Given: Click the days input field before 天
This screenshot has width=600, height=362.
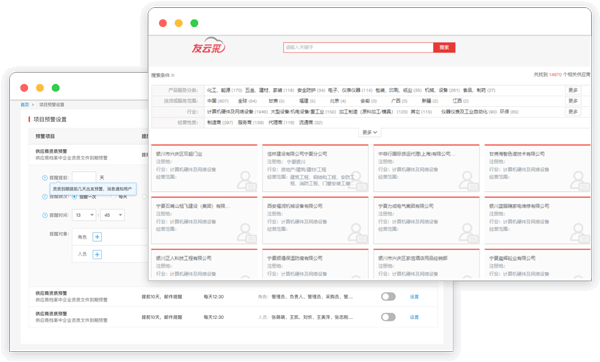Looking at the screenshot, I should [x=84, y=178].
